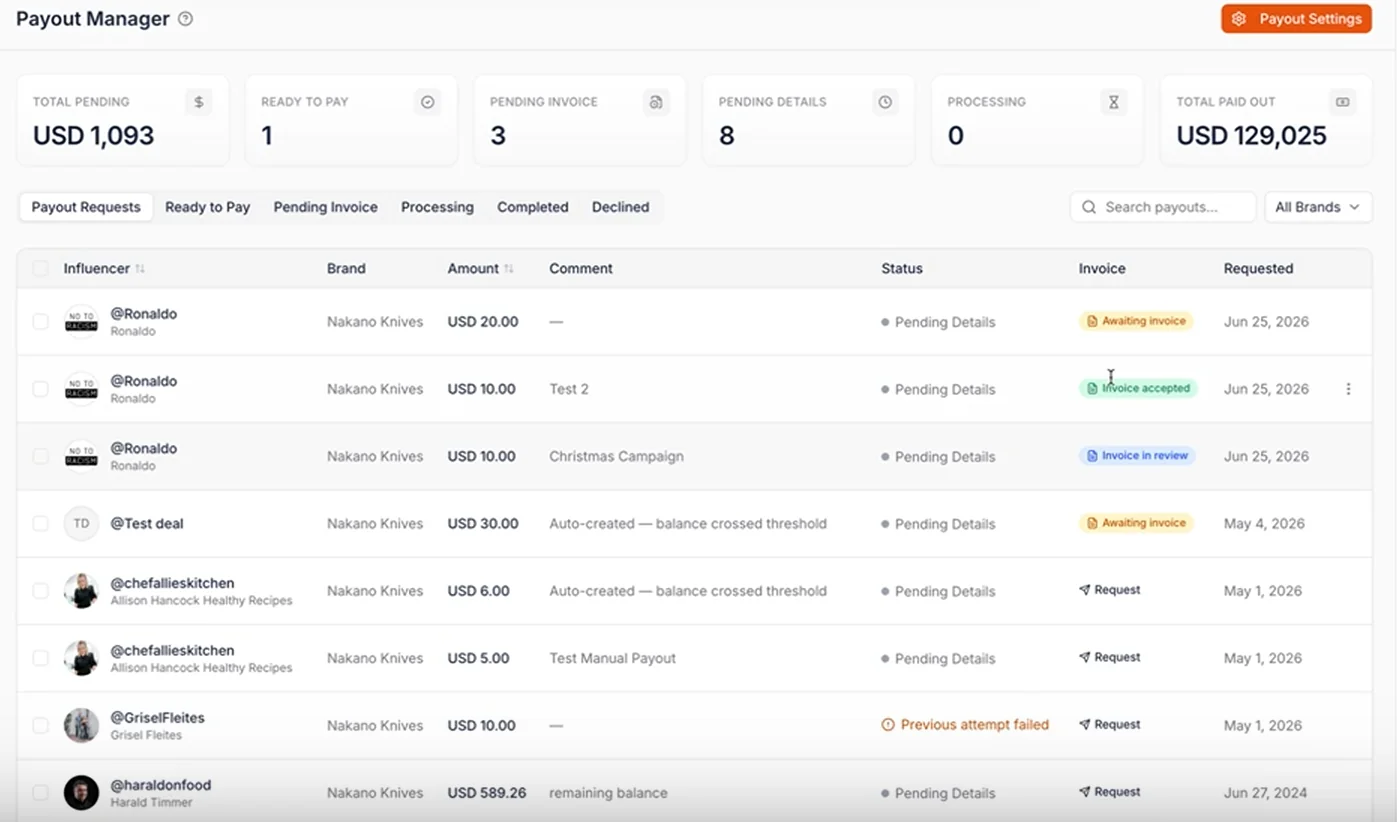Image resolution: width=1397 pixels, height=822 pixels.
Task: Toggle the select-all checkbox in table header
Action: (x=40, y=268)
